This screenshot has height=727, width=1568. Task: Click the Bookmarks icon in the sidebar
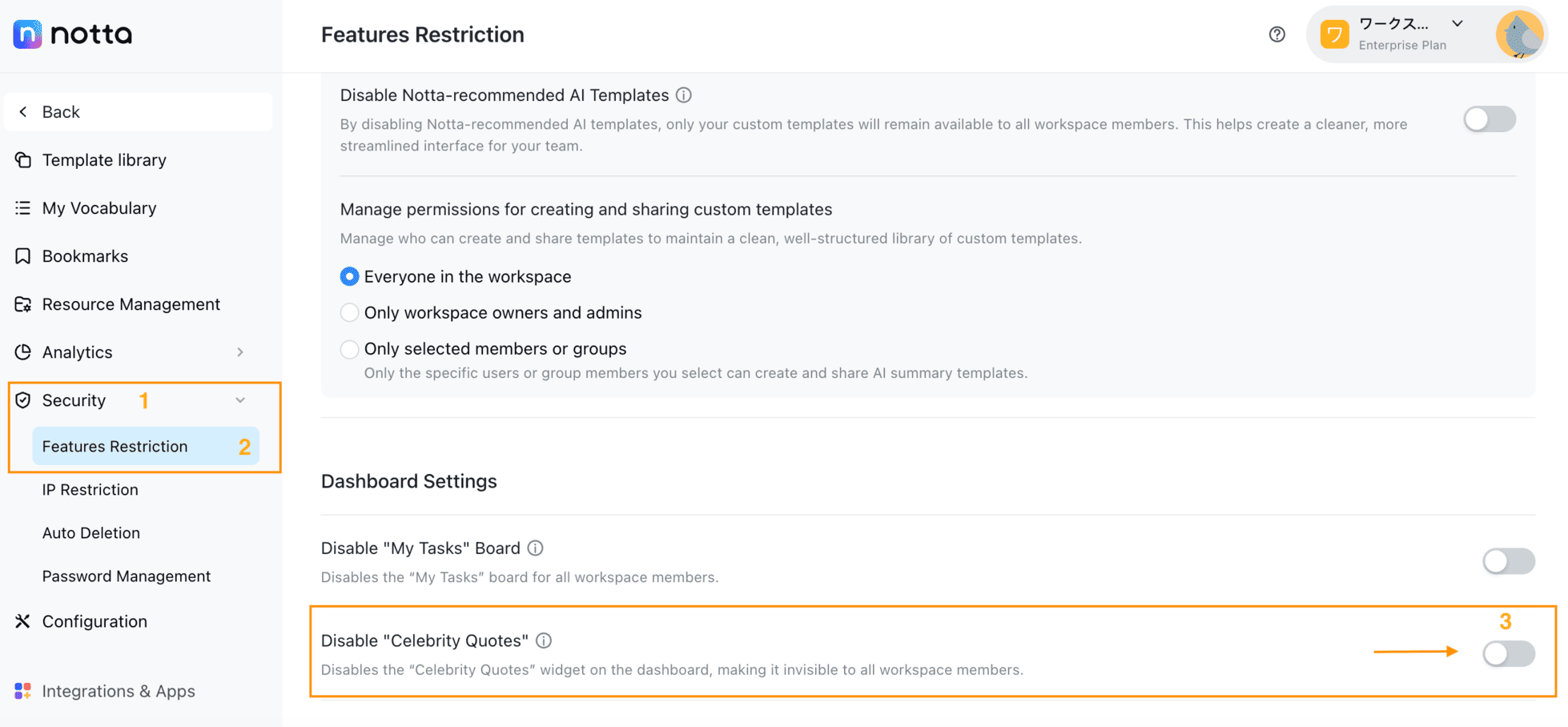click(23, 256)
